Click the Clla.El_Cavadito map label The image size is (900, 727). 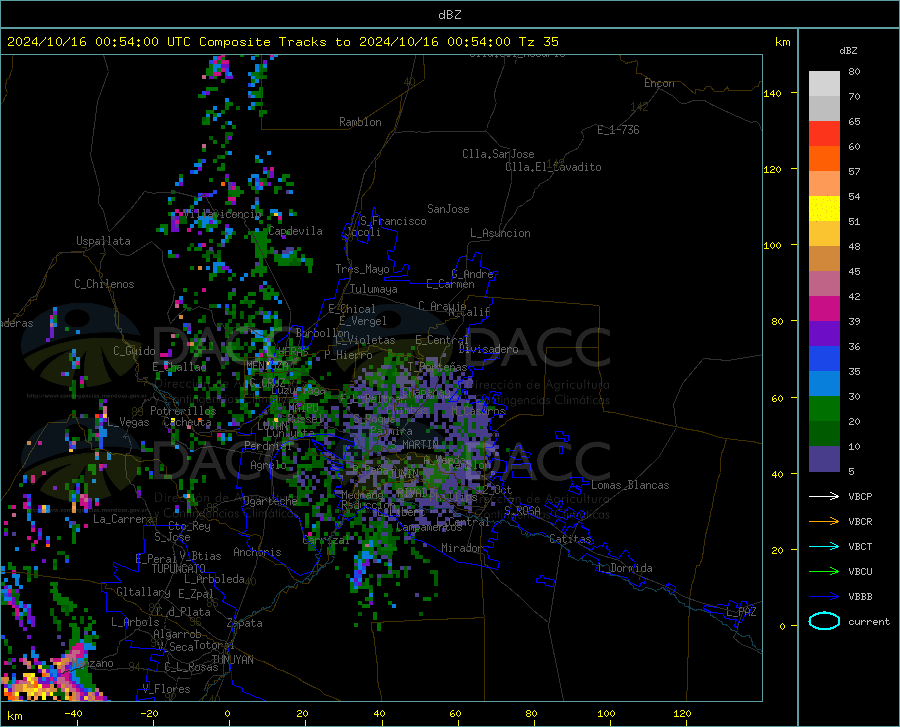pyautogui.click(x=553, y=167)
